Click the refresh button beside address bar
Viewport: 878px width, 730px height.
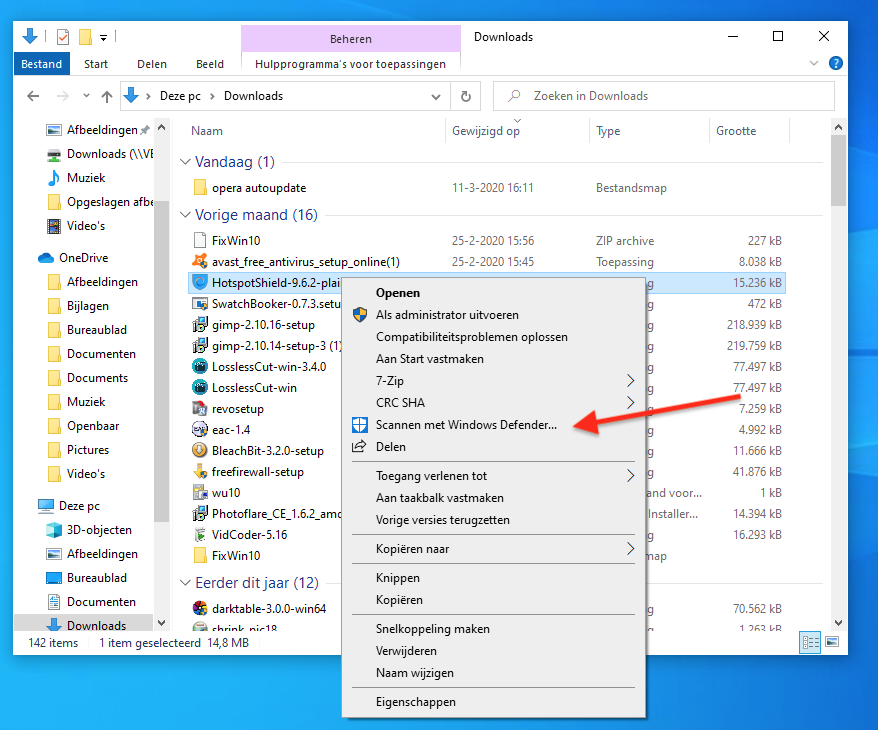point(465,97)
